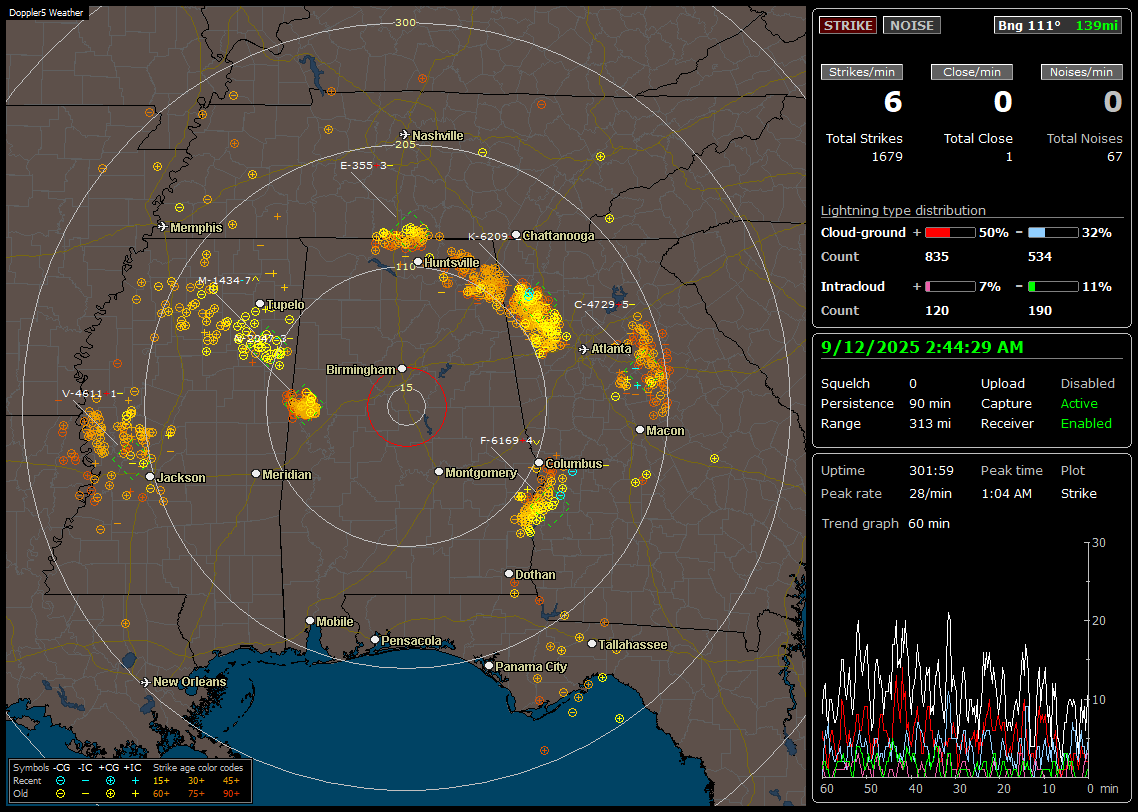
Task: Click the 205 range ring label
Action: (405, 144)
